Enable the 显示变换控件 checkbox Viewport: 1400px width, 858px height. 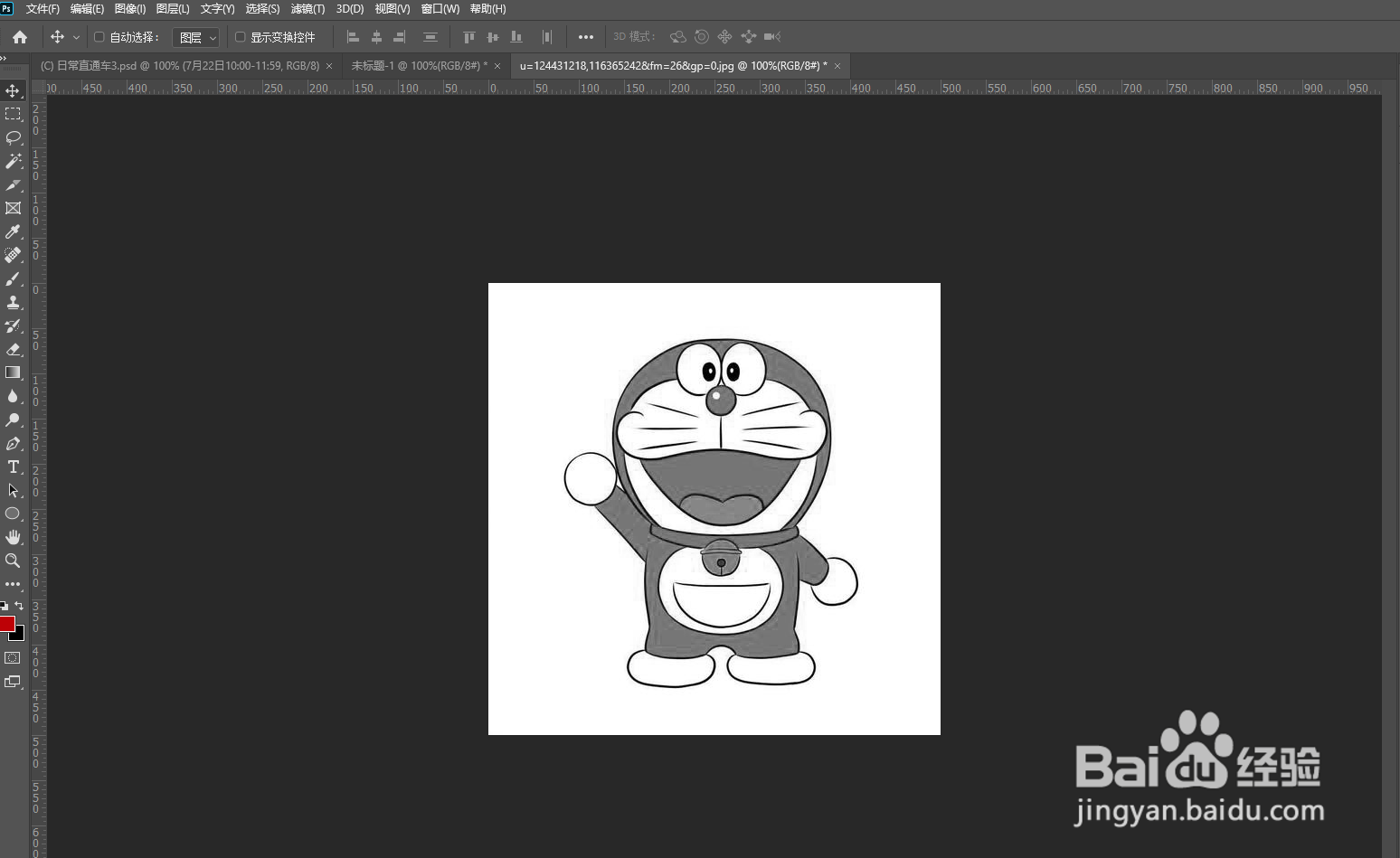coord(241,37)
